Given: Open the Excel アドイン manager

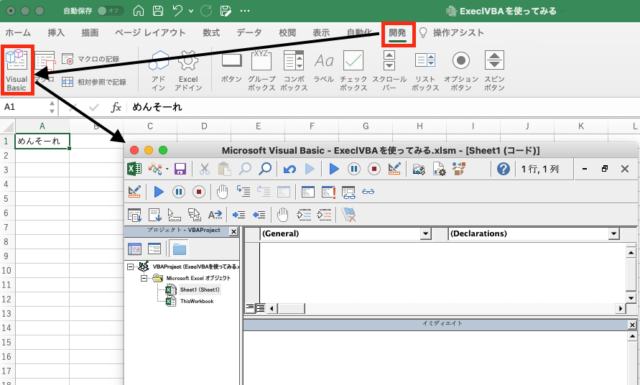Looking at the screenshot, I should pos(188,70).
